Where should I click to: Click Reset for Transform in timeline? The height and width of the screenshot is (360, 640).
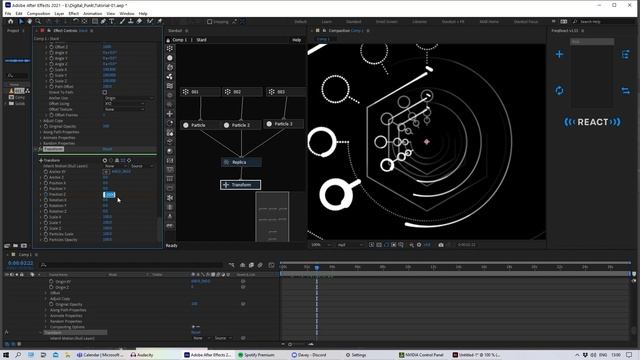click(x=196, y=333)
